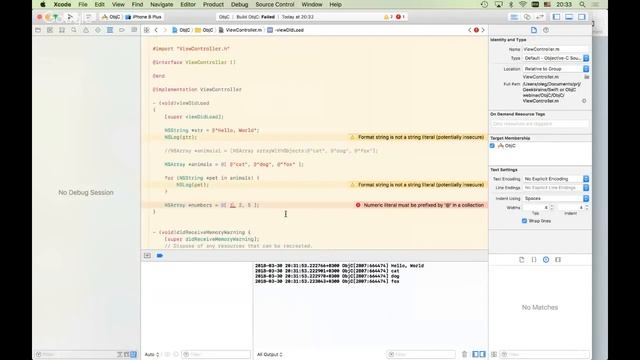
Task: Click the hide debug area icon
Action: (x=147, y=256)
